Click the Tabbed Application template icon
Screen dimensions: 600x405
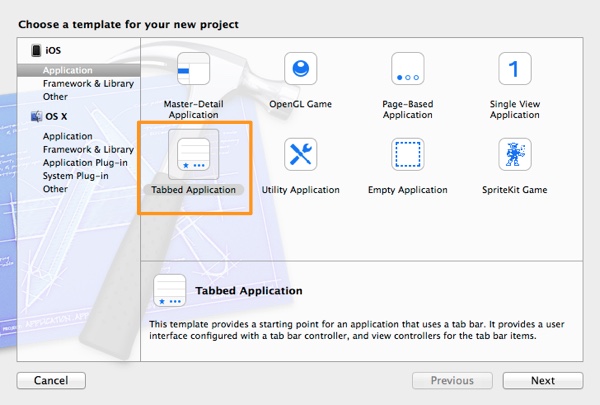(x=193, y=156)
